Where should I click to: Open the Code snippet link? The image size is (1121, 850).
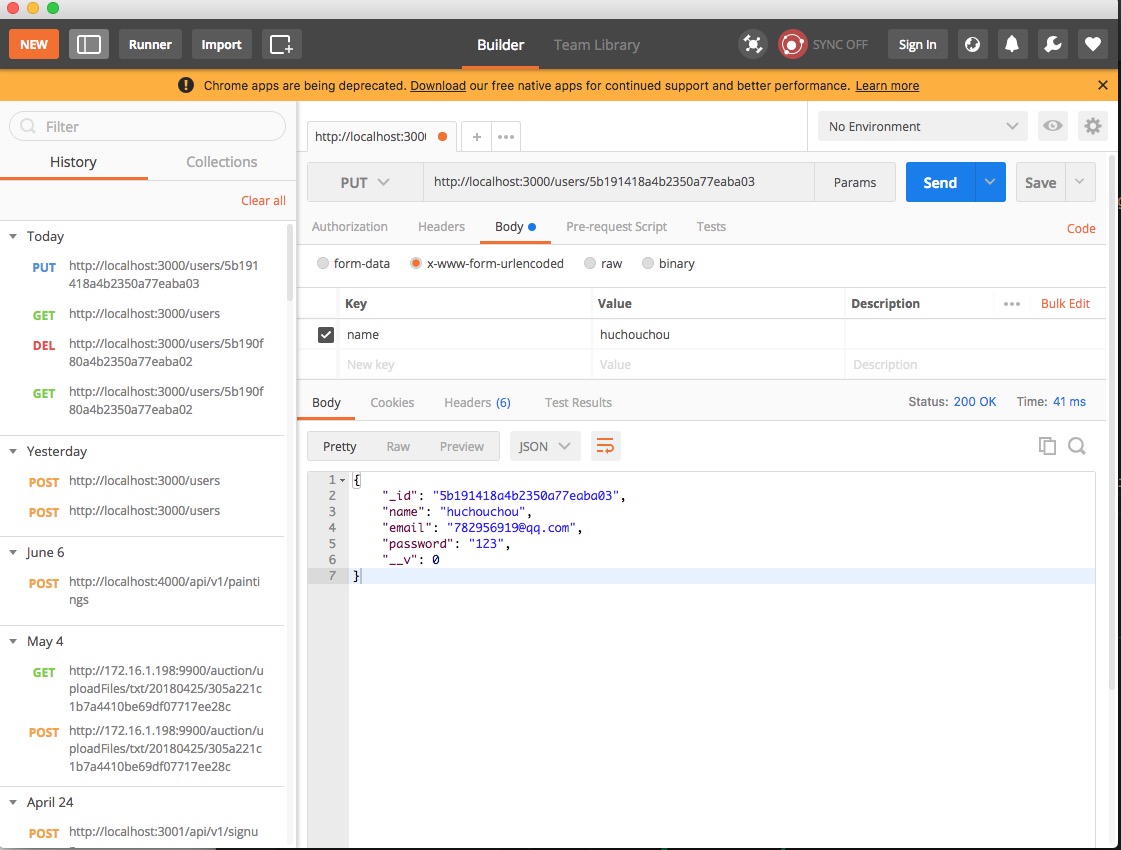click(x=1081, y=229)
